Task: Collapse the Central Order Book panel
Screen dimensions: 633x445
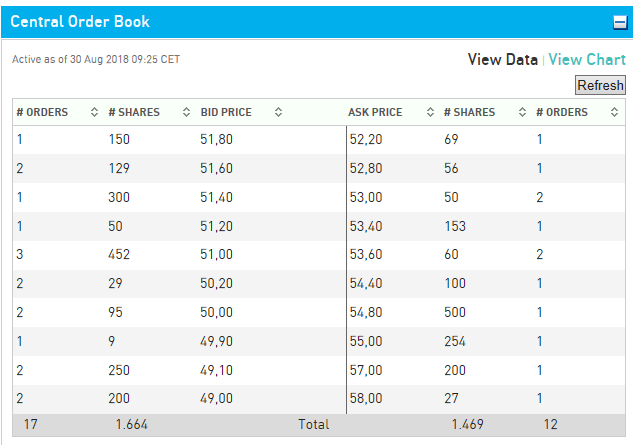Action: pyautogui.click(x=619, y=21)
